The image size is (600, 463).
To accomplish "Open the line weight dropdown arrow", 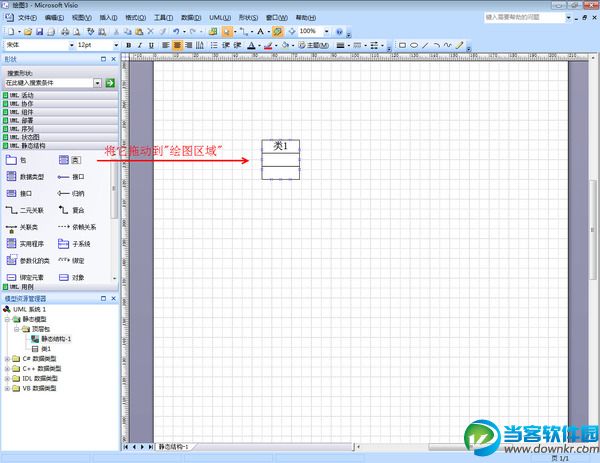I will click(x=349, y=45).
